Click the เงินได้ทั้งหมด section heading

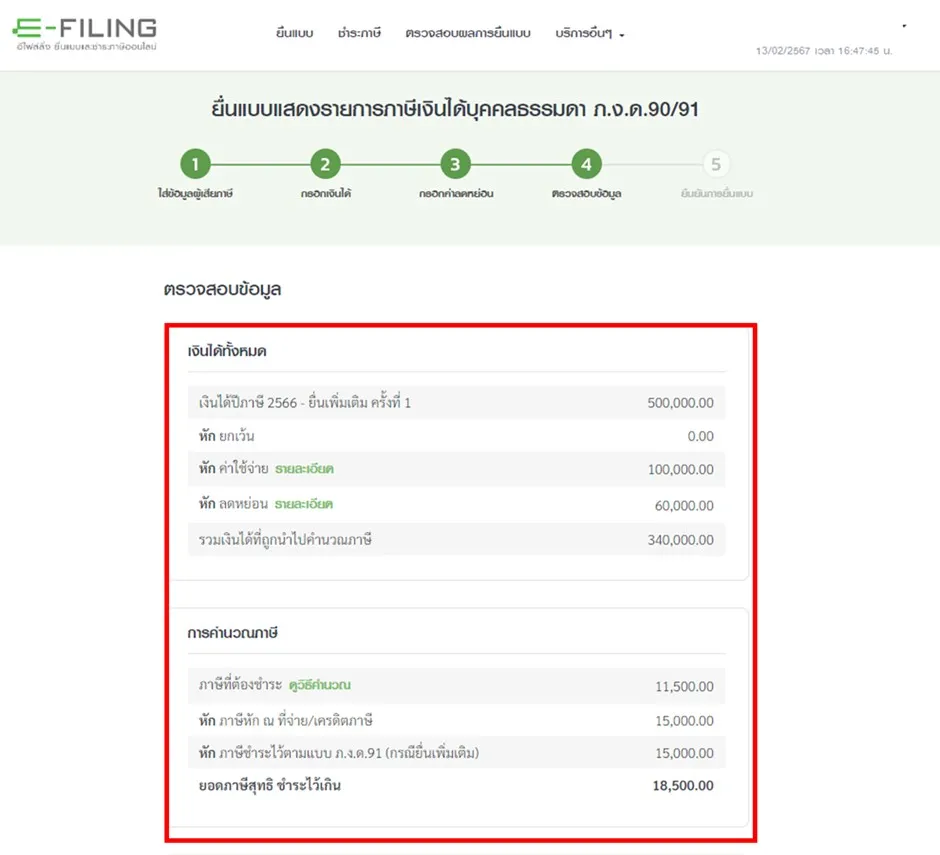(227, 351)
